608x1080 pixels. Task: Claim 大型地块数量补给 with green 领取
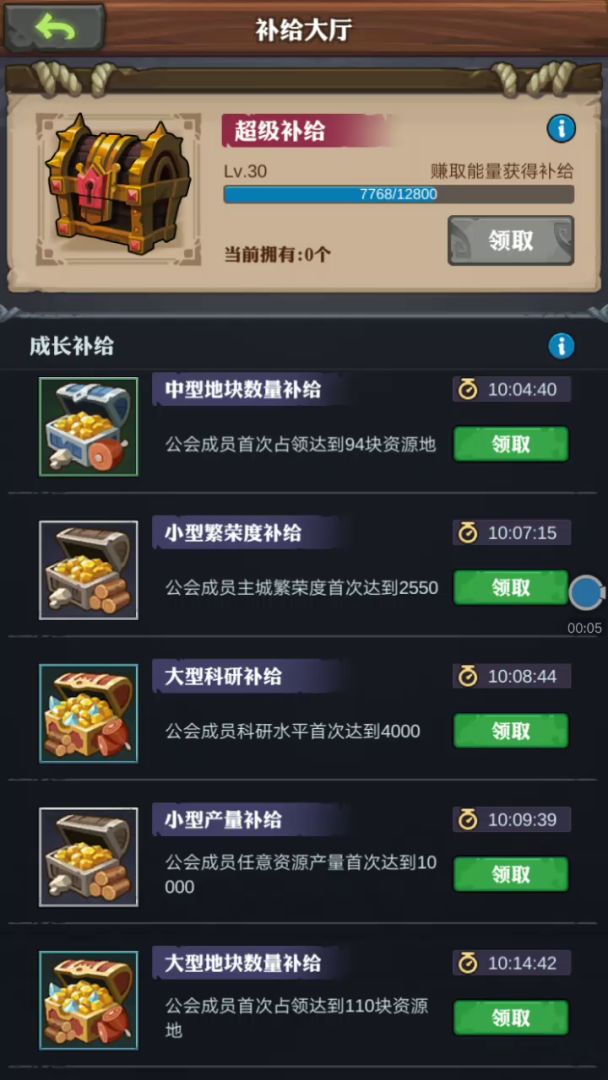pos(511,1017)
